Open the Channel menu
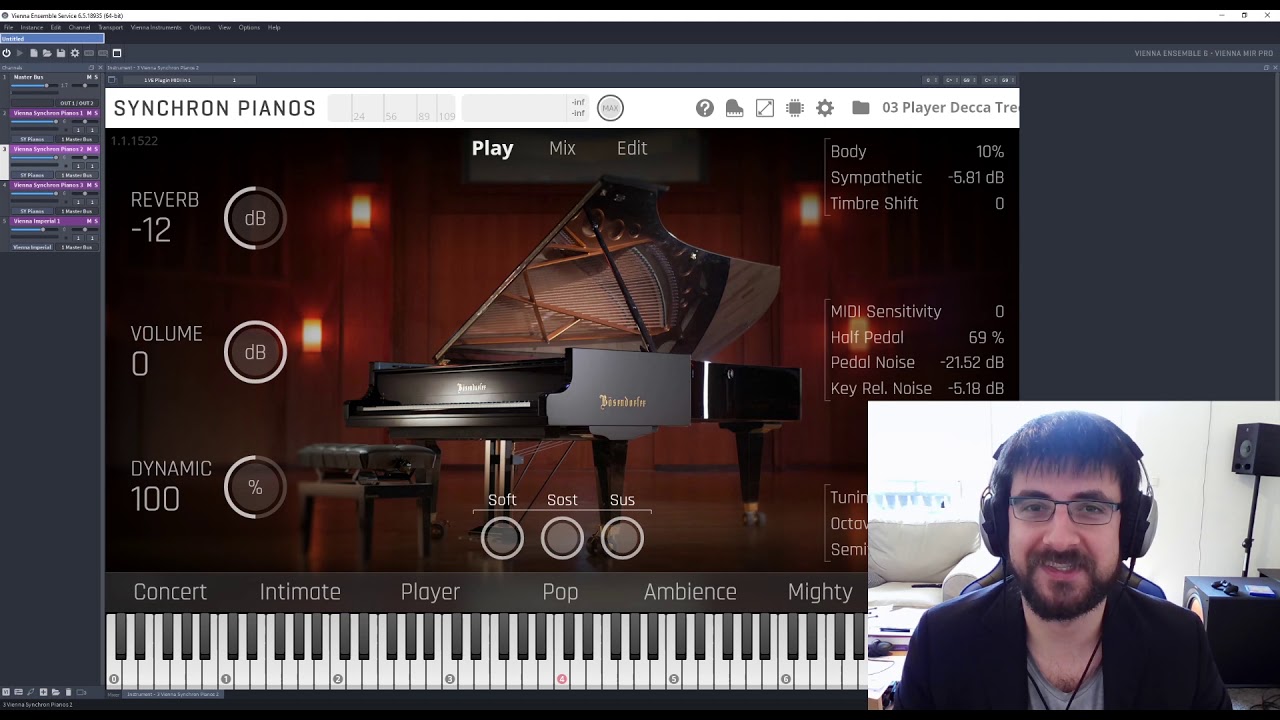1280x720 pixels. pyautogui.click(x=79, y=27)
